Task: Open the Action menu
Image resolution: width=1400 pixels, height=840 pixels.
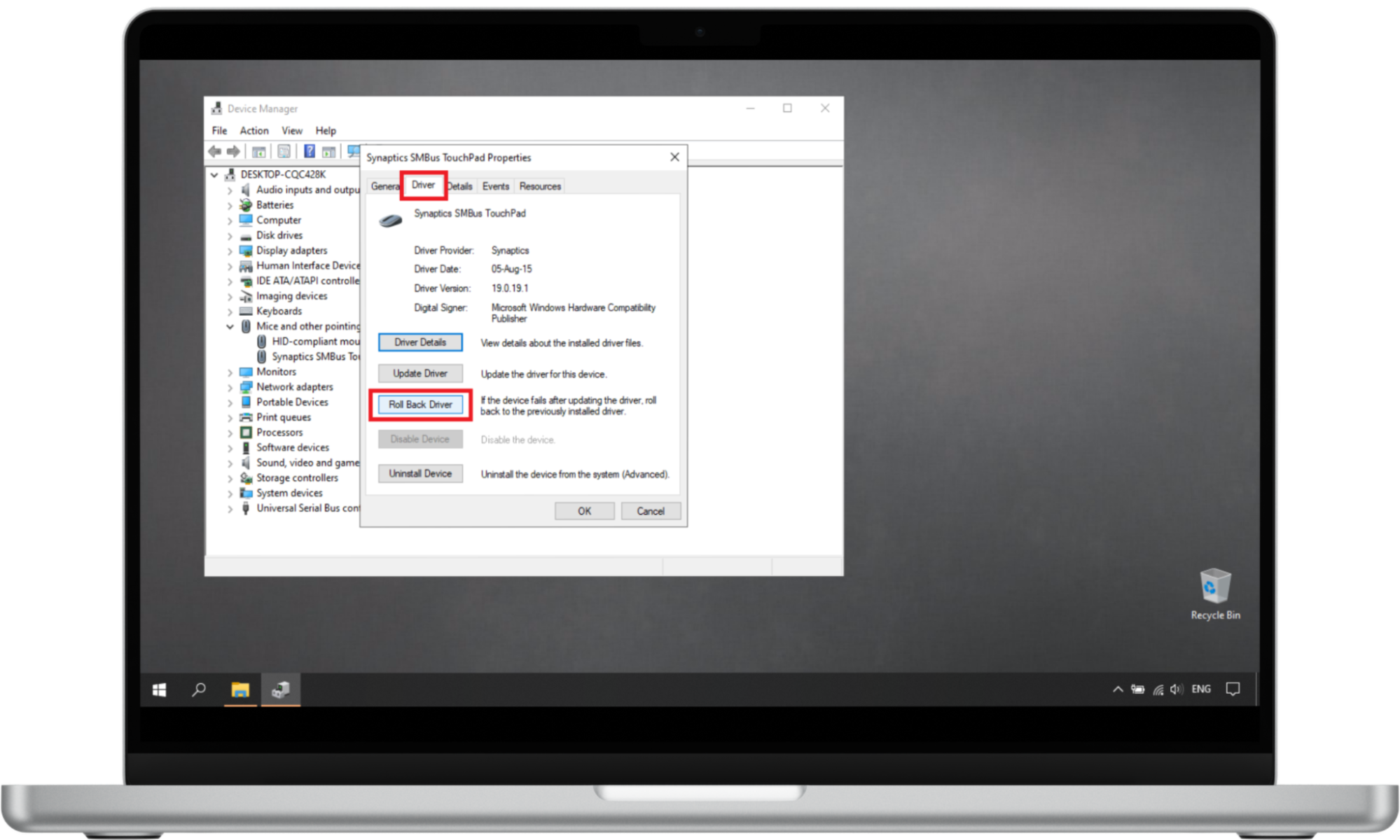Action: click(254, 131)
